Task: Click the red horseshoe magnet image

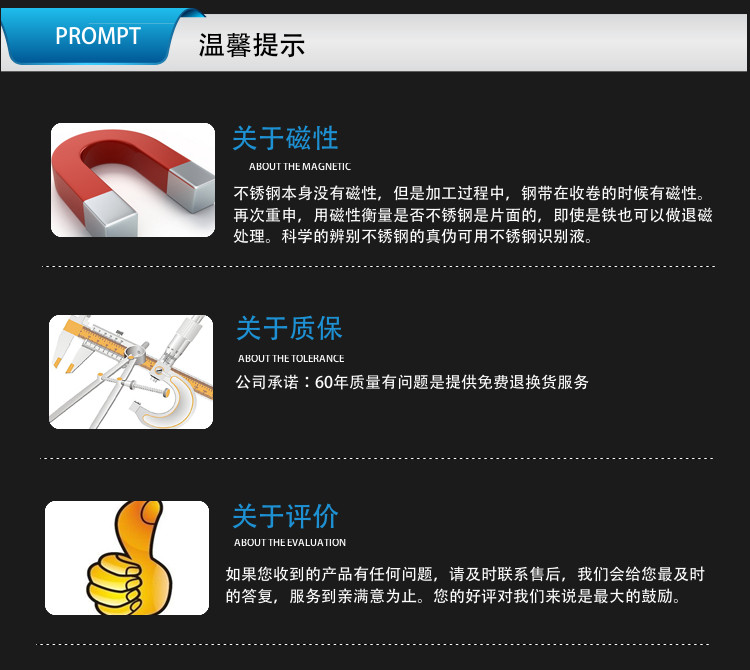Action: click(x=132, y=180)
